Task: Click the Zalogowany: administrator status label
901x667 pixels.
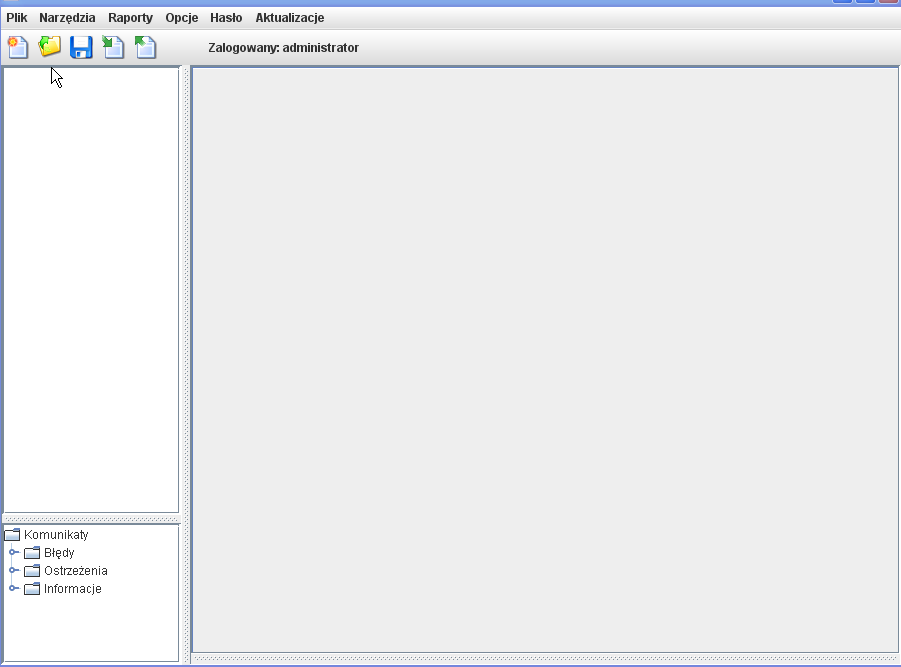Action: click(x=283, y=48)
